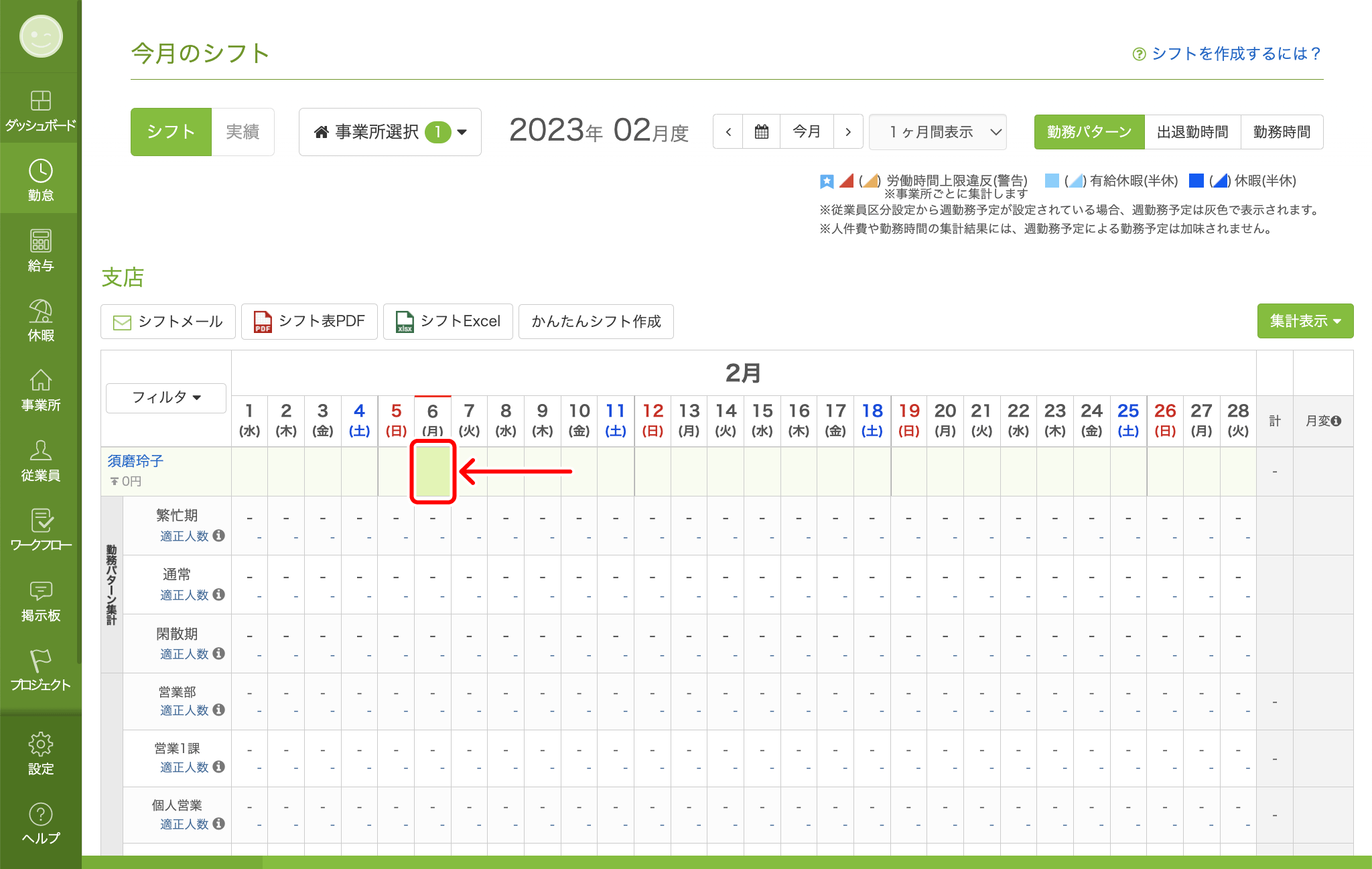
Task: Expand the 事業所選択 dropdown
Action: (390, 132)
